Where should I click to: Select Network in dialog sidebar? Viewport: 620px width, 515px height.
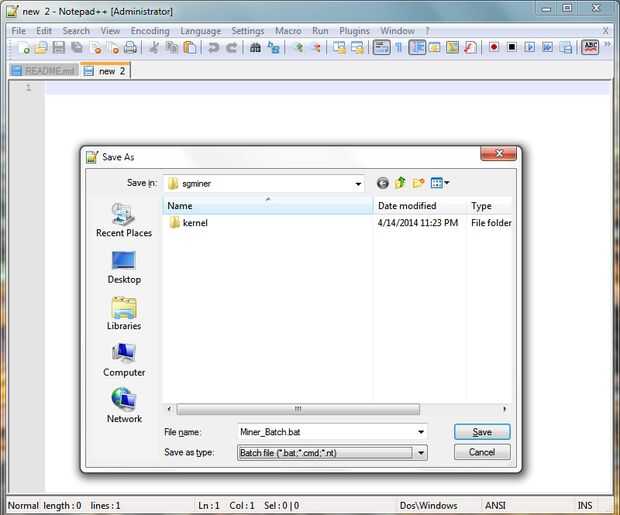tap(124, 405)
